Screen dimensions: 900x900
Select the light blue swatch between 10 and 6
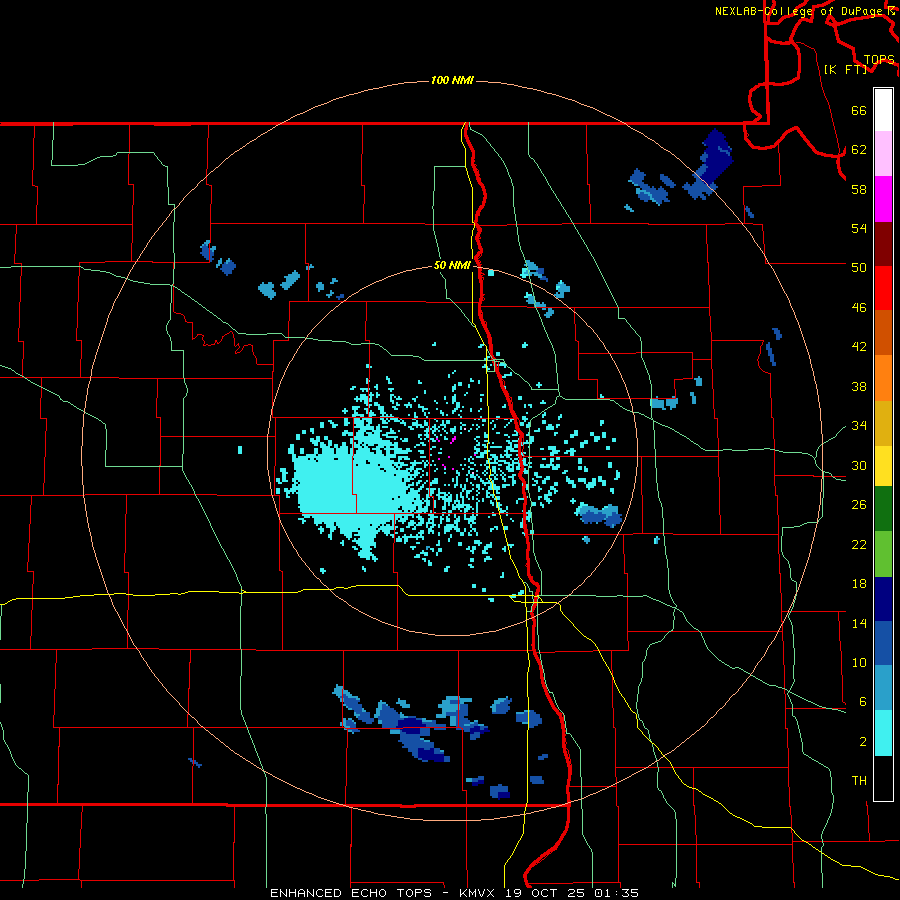(883, 688)
